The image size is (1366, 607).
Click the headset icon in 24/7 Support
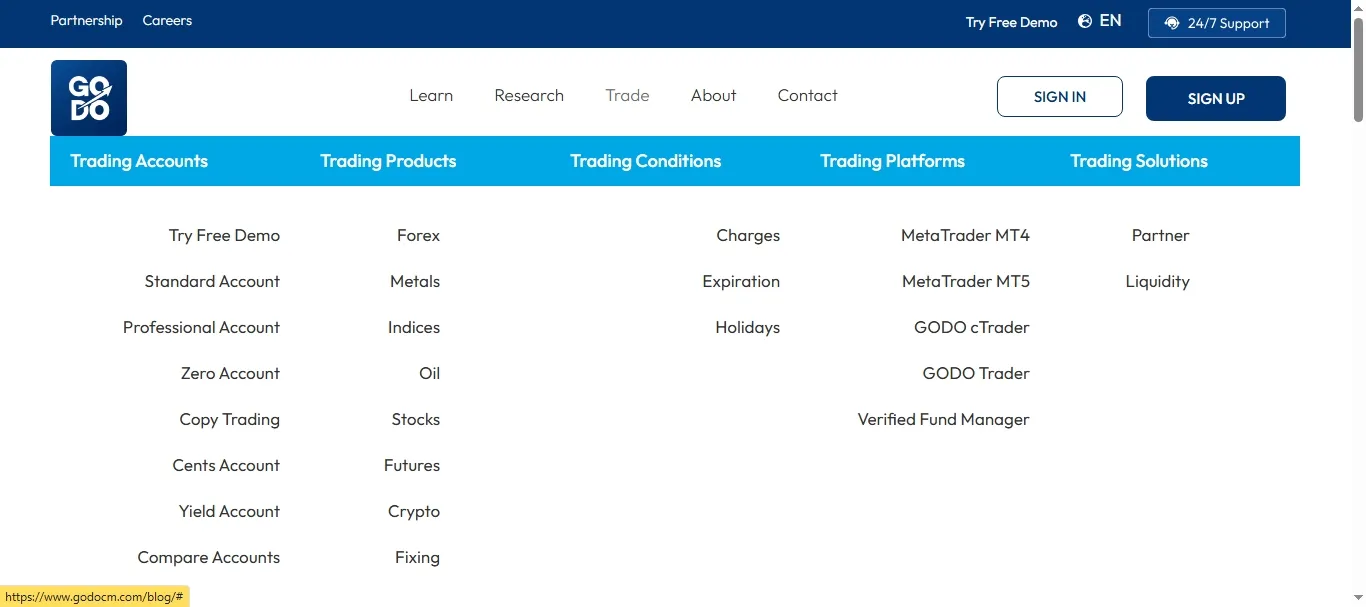[x=1172, y=23]
